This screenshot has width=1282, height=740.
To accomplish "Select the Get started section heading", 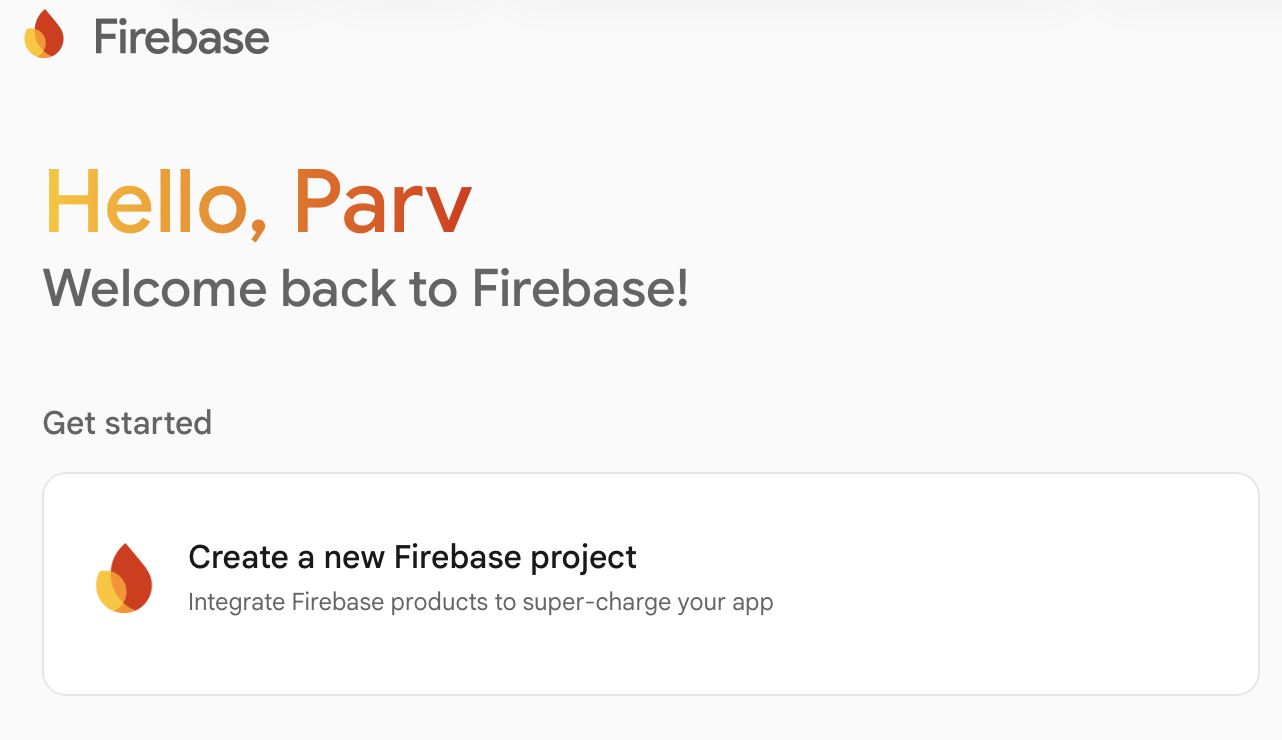I will 126,422.
